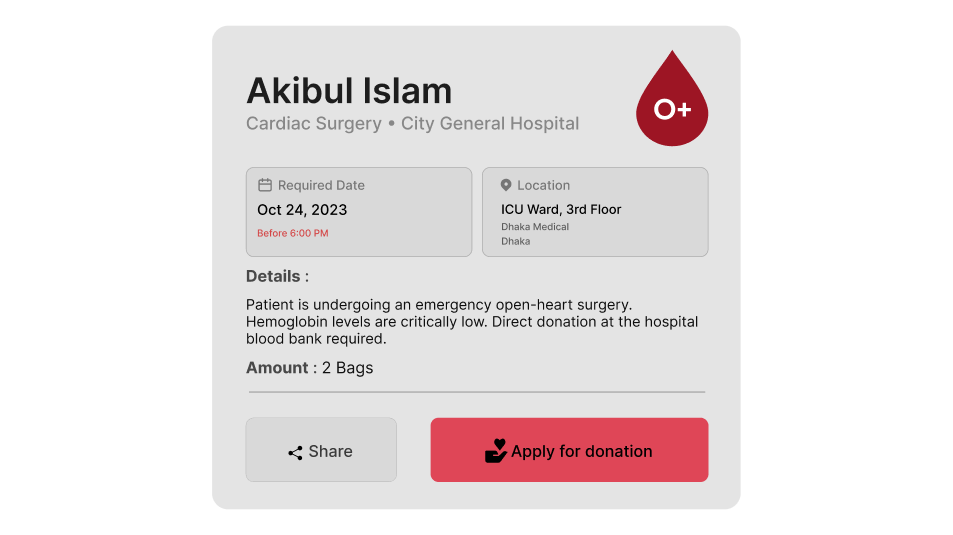This screenshot has width=953, height=535.
Task: Click the hand-holding-heart donation icon
Action: coord(496,451)
